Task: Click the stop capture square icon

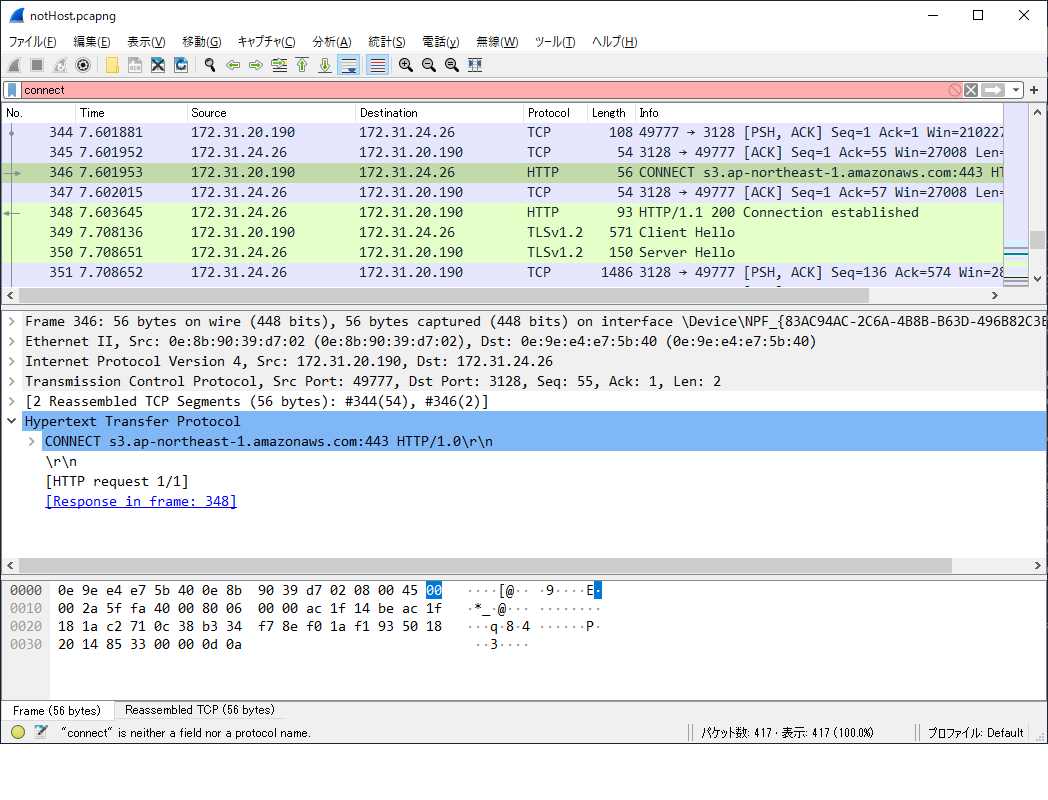Action: pyautogui.click(x=37, y=65)
